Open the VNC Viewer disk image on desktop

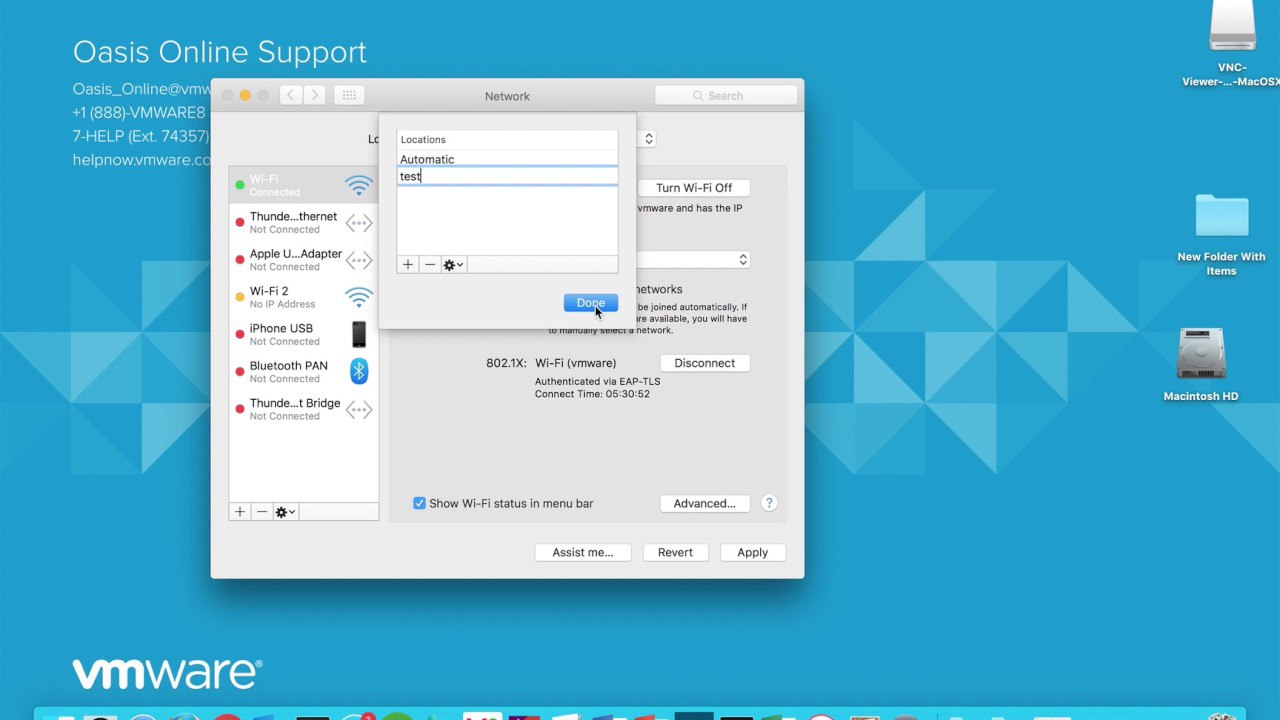pyautogui.click(x=1232, y=26)
